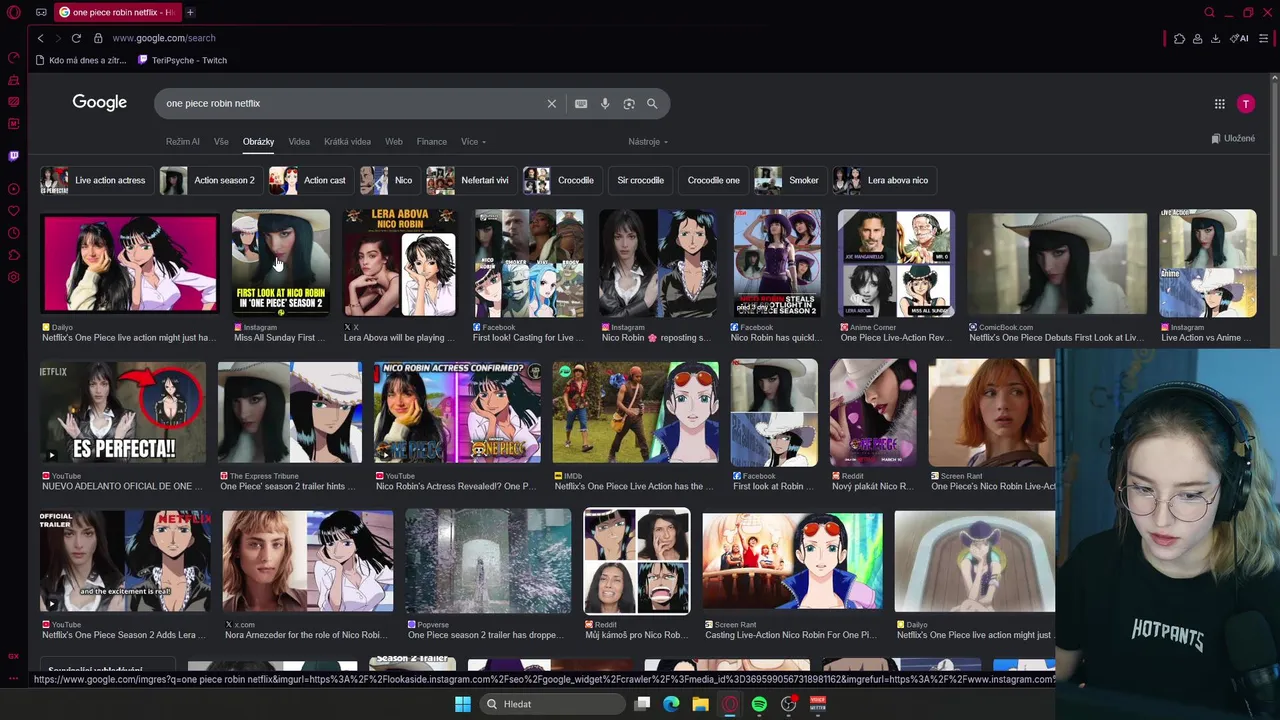Open the Kdo má dnes a zítr... bookmark

pos(81,61)
